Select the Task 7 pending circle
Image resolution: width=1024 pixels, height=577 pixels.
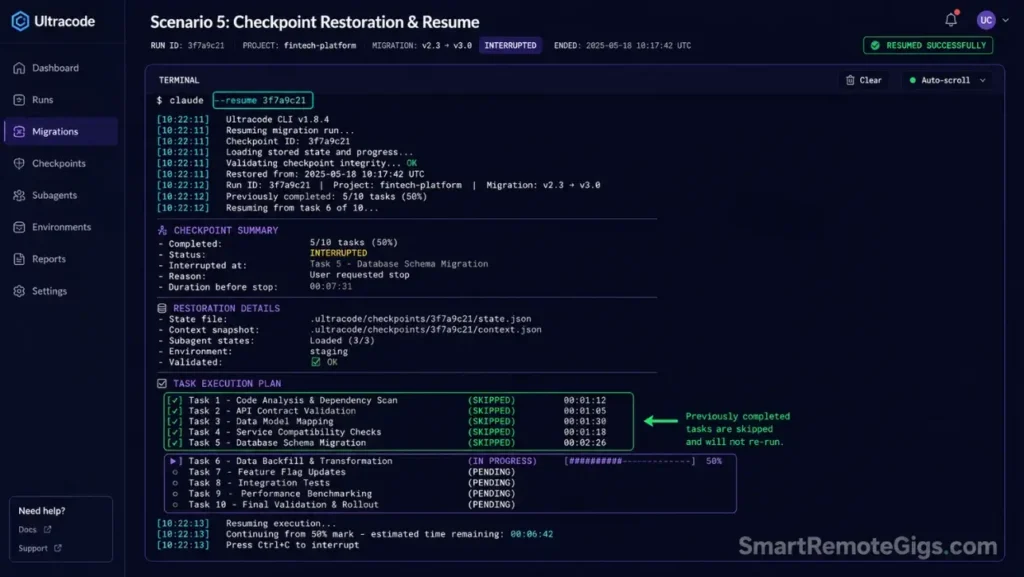tap(175, 472)
